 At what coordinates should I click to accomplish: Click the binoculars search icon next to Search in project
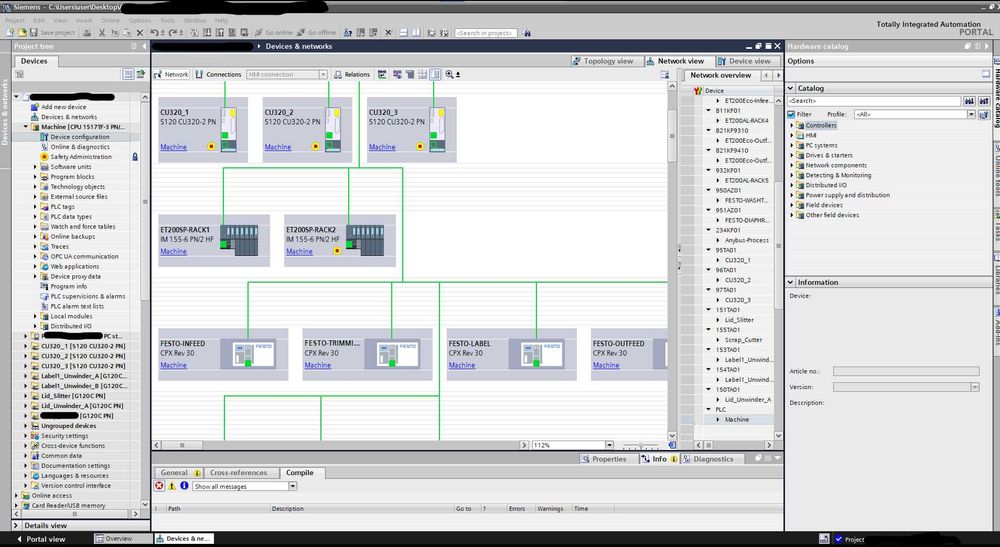(527, 33)
